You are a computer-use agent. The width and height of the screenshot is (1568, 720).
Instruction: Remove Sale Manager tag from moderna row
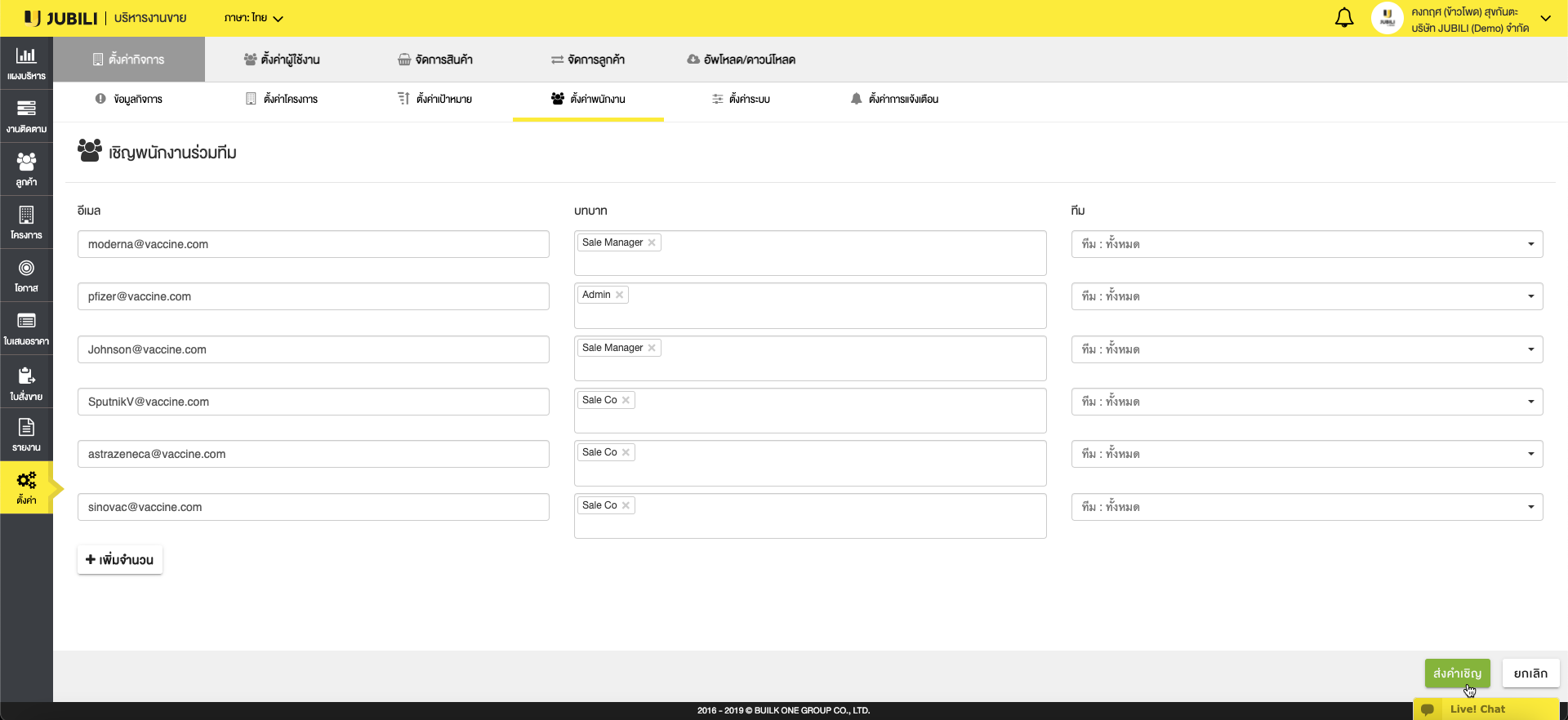[652, 243]
